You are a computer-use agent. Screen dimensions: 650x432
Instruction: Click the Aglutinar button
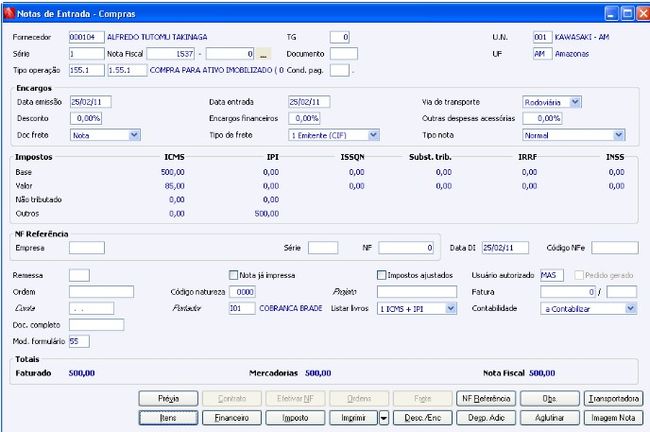pyautogui.click(x=550, y=419)
